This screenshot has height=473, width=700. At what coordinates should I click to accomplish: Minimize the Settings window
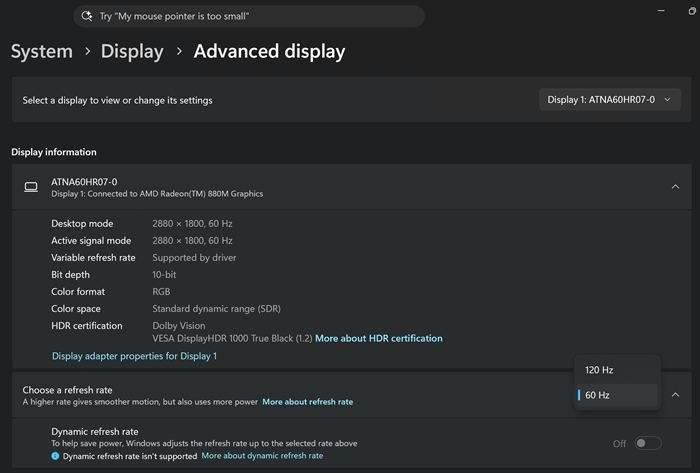(661, 11)
